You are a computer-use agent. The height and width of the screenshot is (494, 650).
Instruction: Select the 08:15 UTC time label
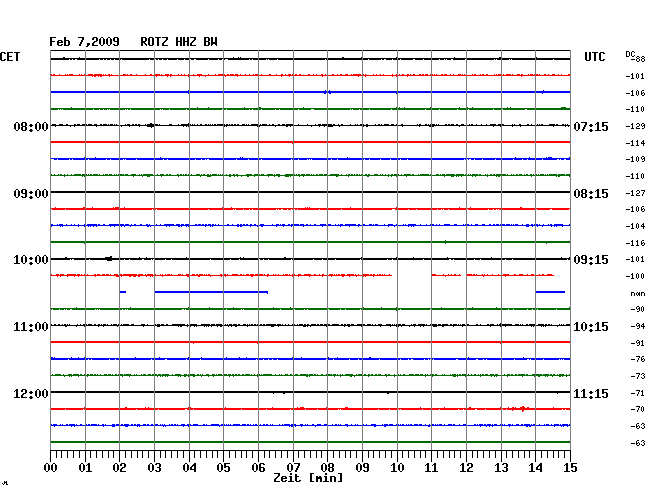591,194
